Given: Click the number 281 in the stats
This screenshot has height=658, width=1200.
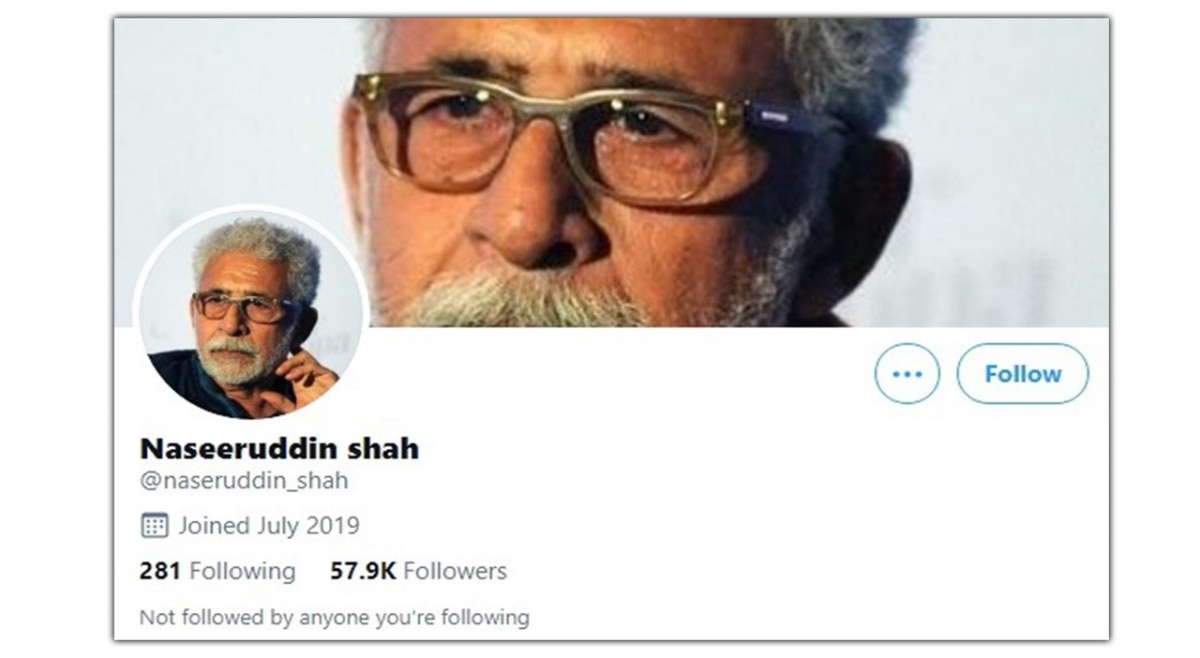Looking at the screenshot, I should pos(160,572).
